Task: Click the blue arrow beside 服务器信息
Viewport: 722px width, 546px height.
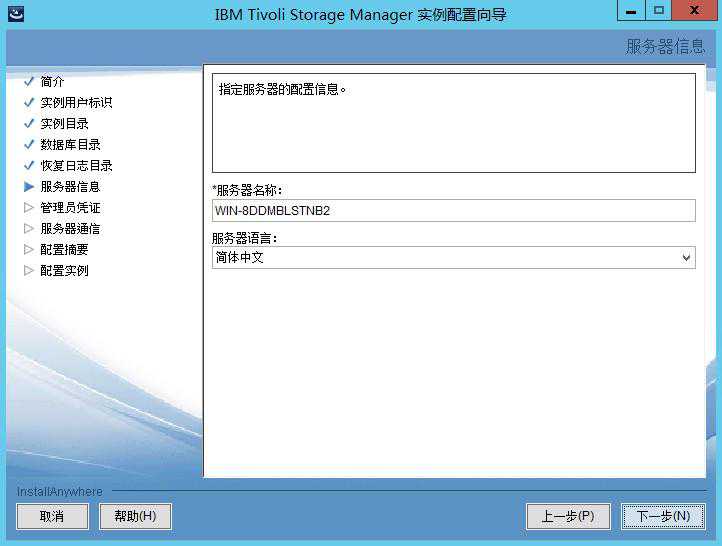Action: 29,186
